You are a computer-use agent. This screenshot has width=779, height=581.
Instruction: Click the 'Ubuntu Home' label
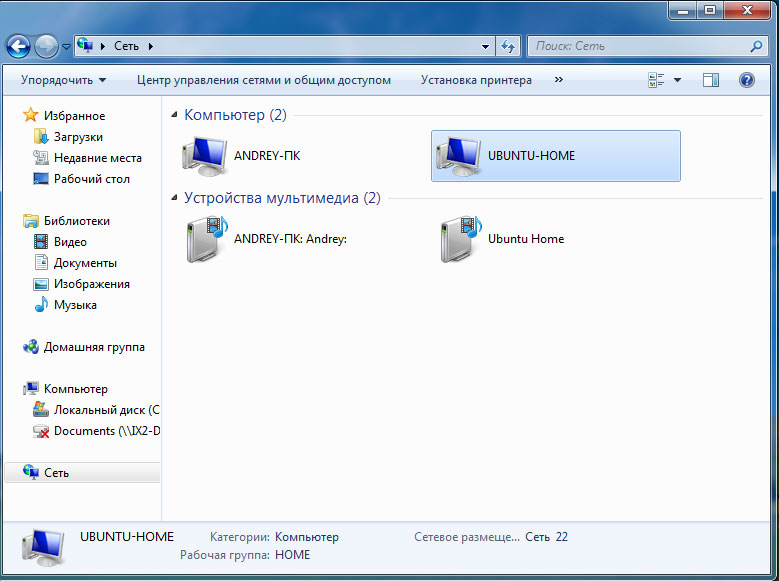[x=526, y=239]
